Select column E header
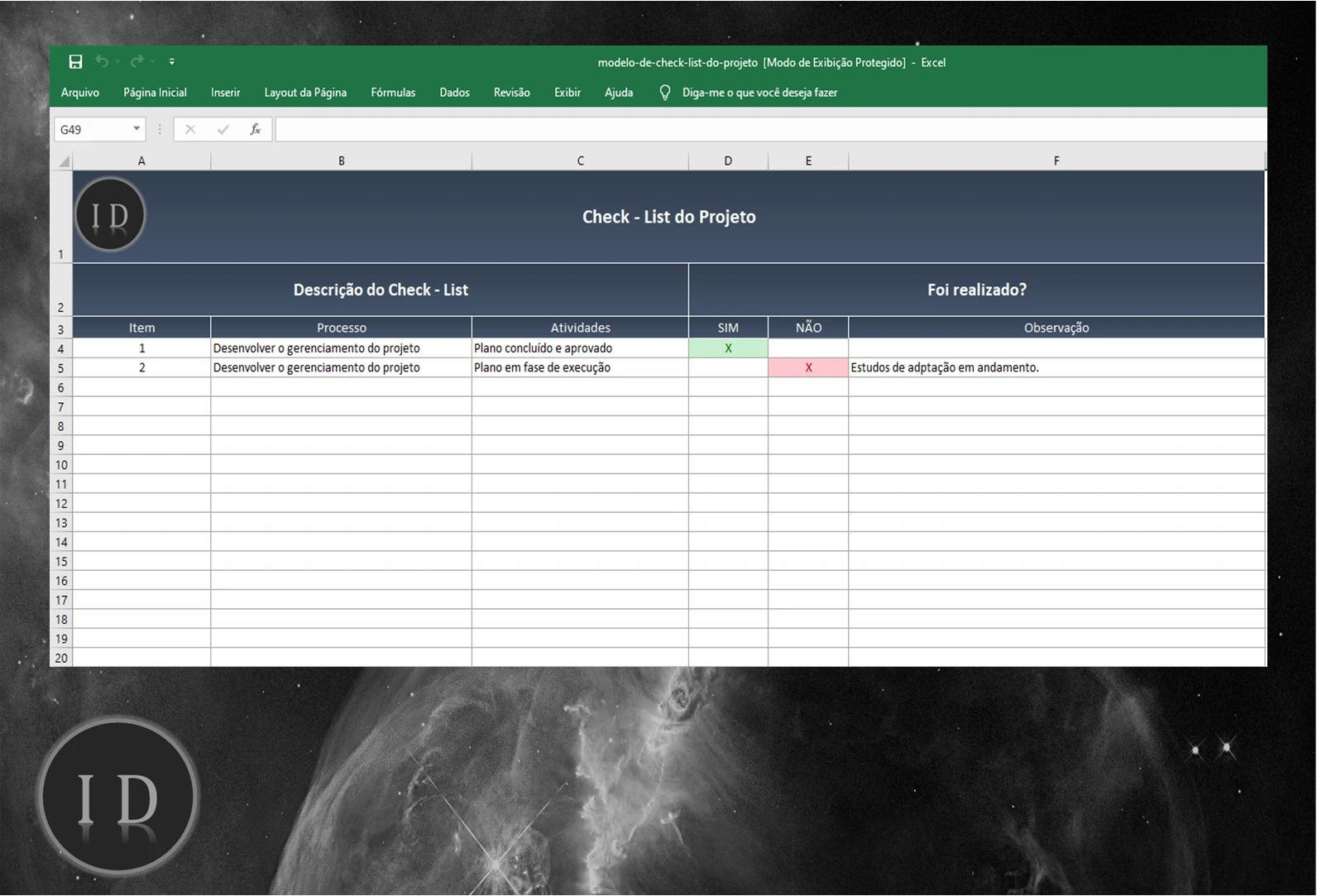Viewport: 1317px width, 896px height. (808, 161)
